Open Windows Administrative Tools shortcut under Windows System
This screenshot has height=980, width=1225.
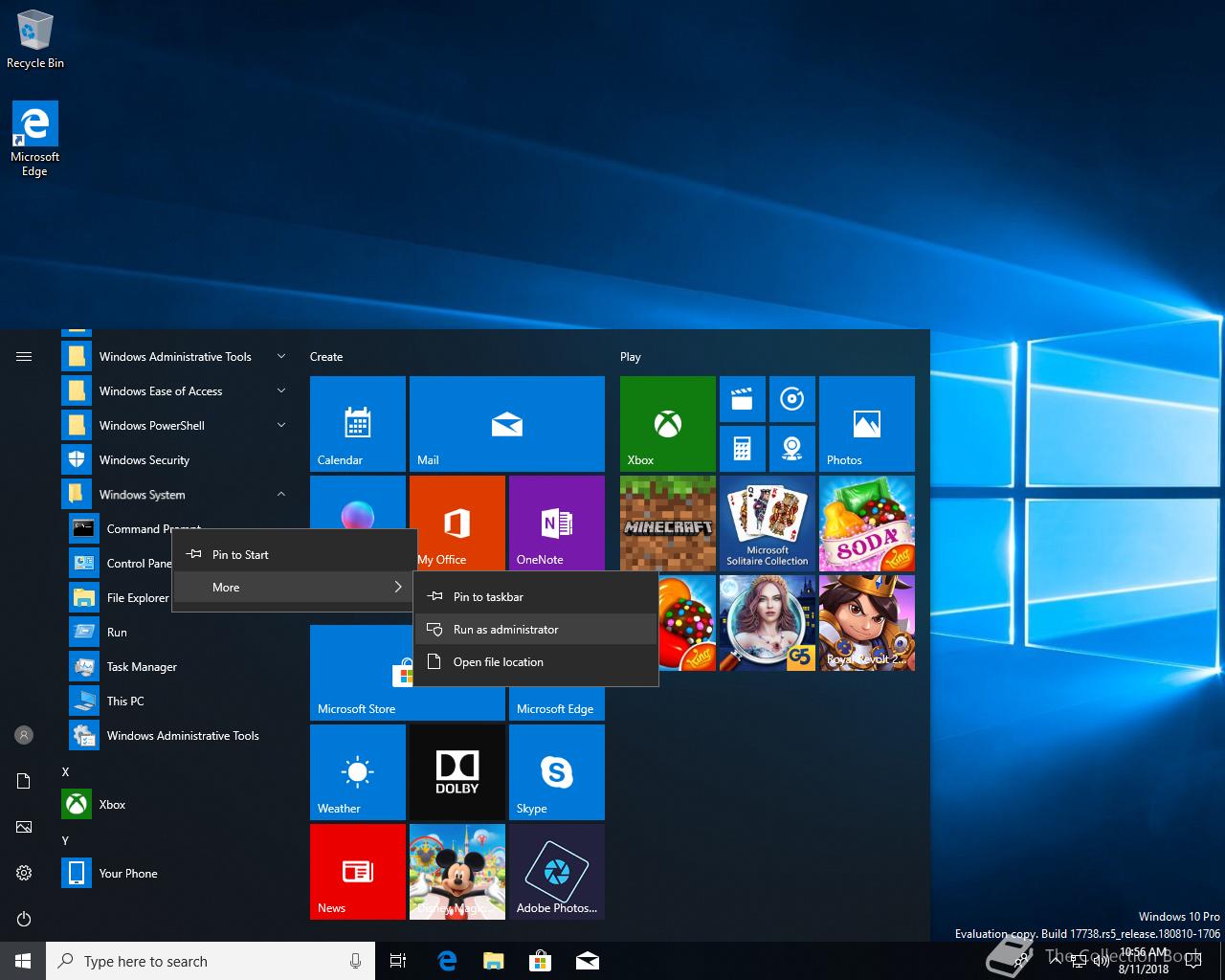point(178,735)
